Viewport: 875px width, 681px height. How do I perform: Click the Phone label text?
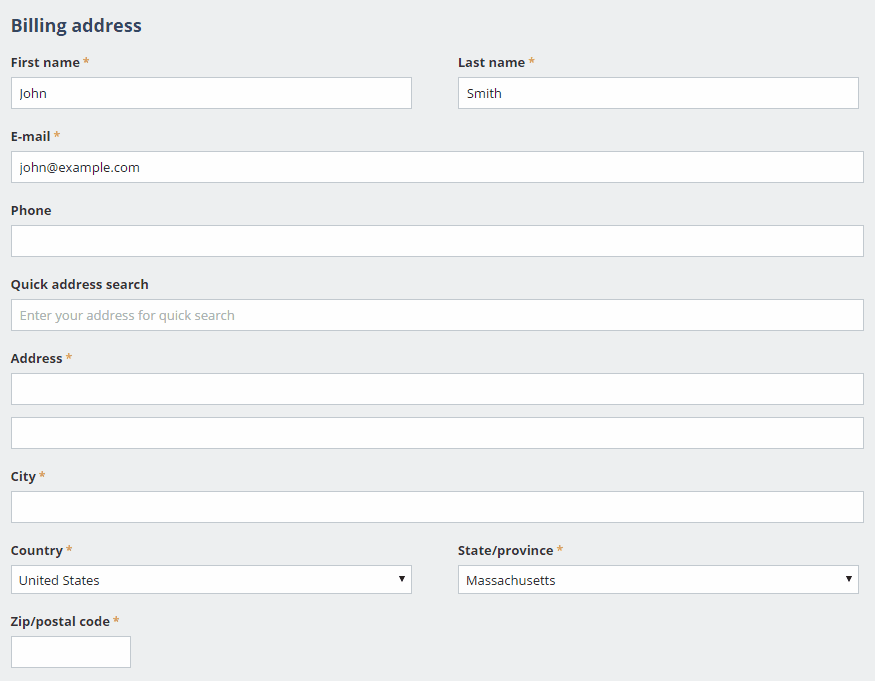pyautogui.click(x=31, y=210)
